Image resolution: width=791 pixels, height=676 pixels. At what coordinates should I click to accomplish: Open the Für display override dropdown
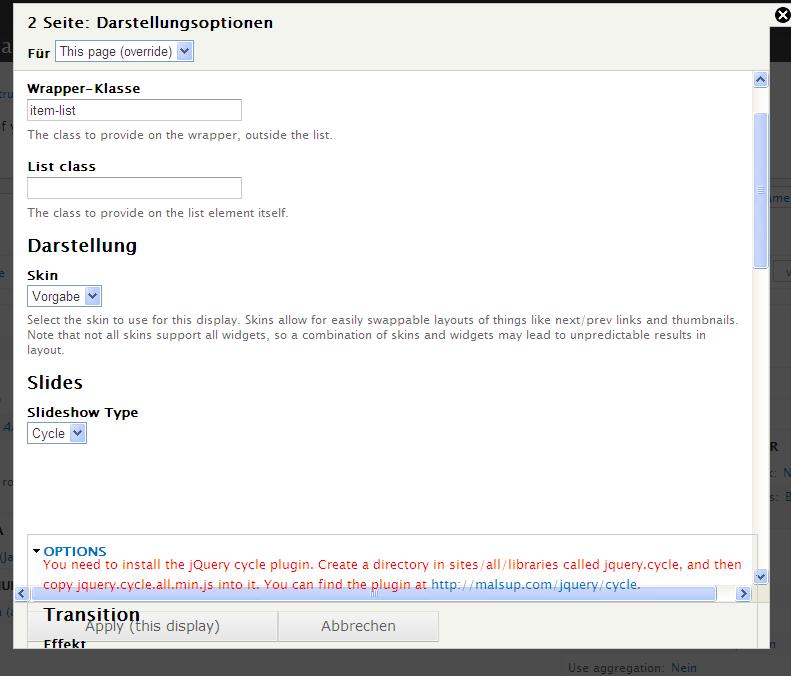124,51
